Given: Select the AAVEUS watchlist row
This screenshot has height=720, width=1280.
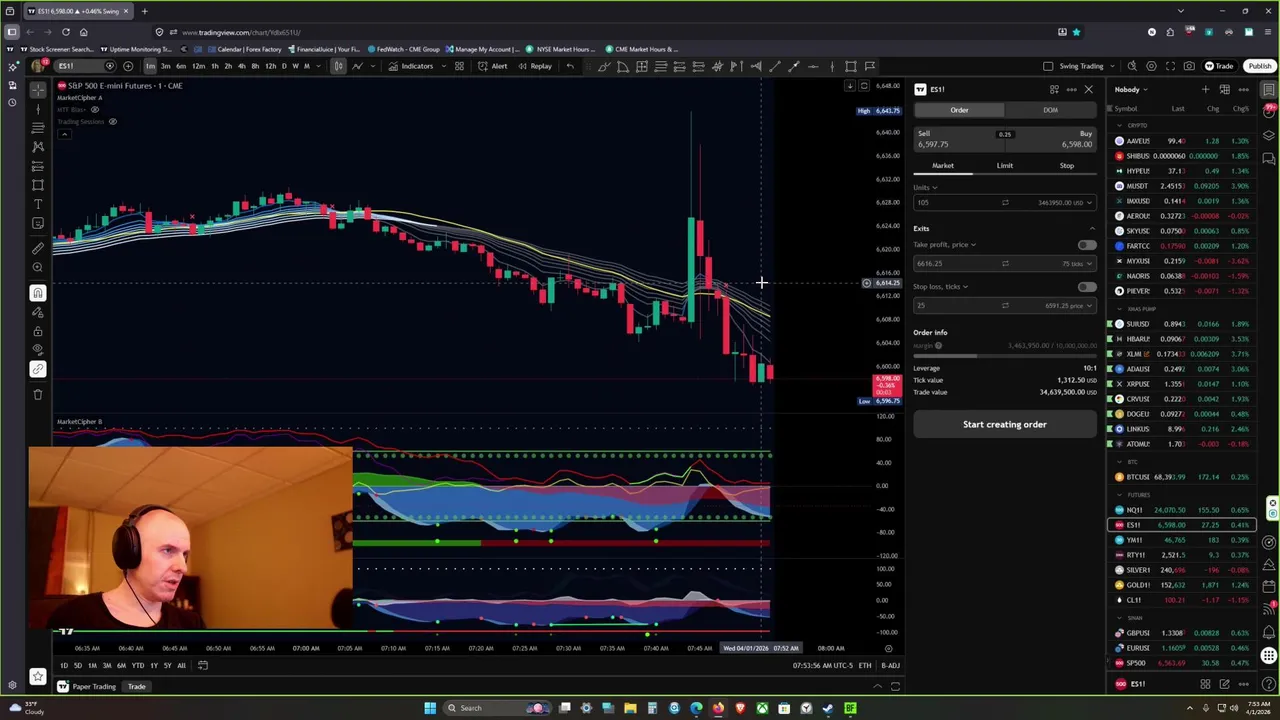Looking at the screenshot, I should coord(1183,141).
